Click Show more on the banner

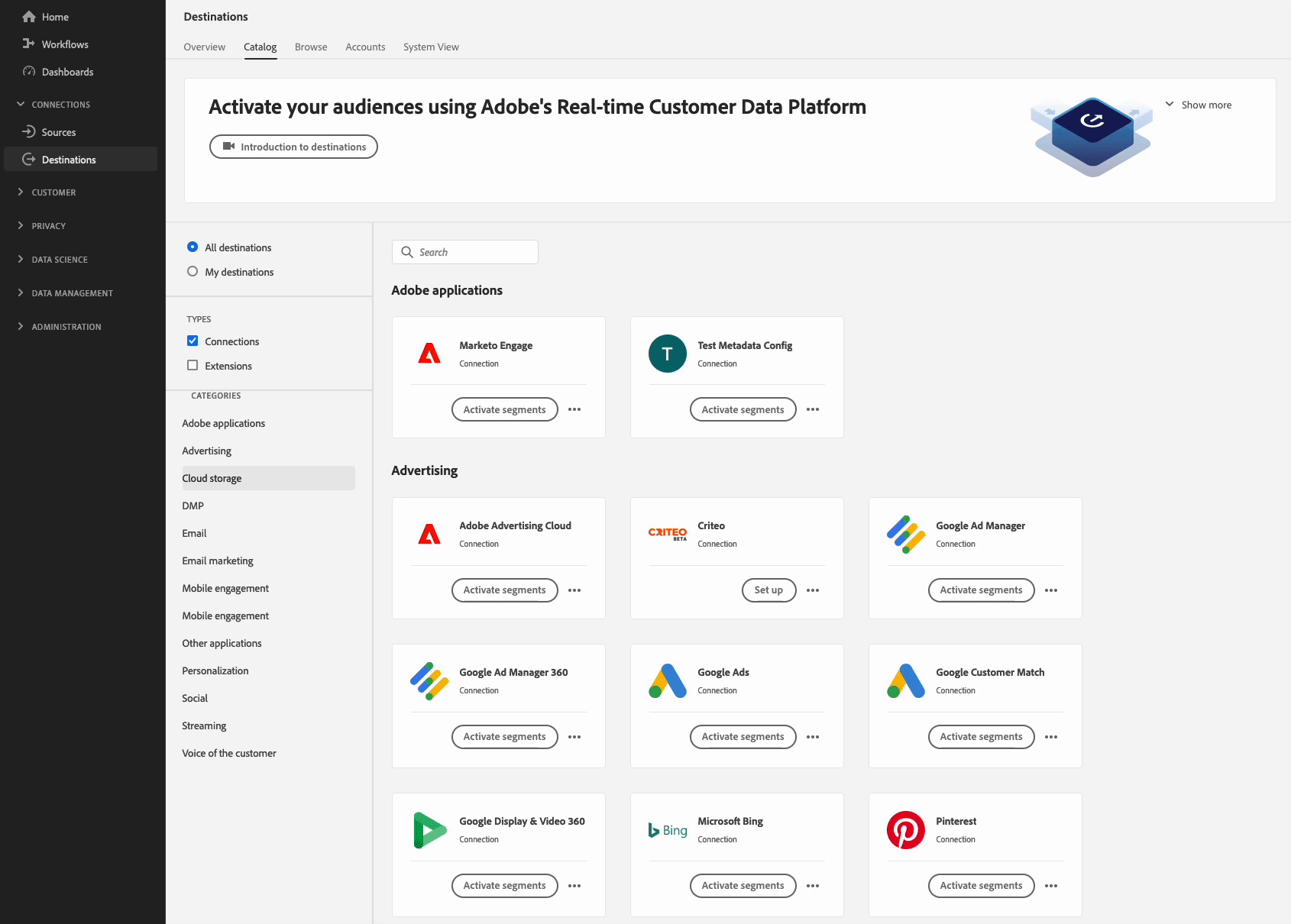click(1199, 105)
